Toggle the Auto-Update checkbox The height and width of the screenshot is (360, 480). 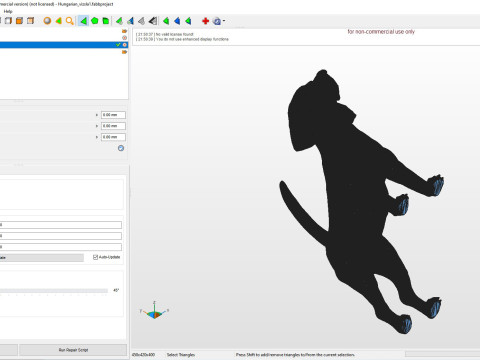[95, 257]
